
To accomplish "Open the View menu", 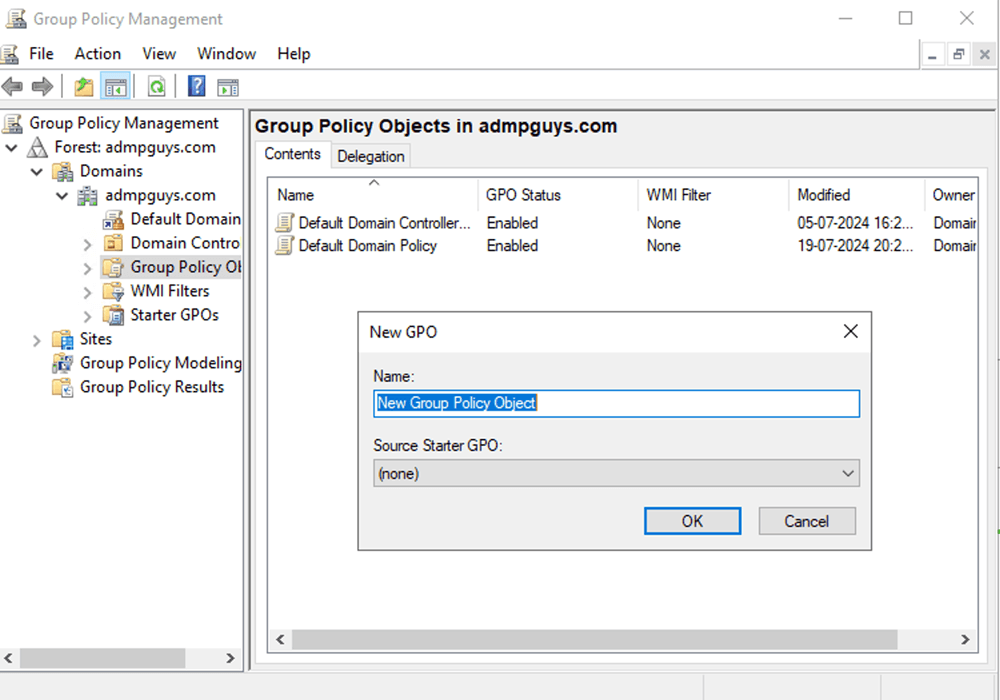I will 158,54.
